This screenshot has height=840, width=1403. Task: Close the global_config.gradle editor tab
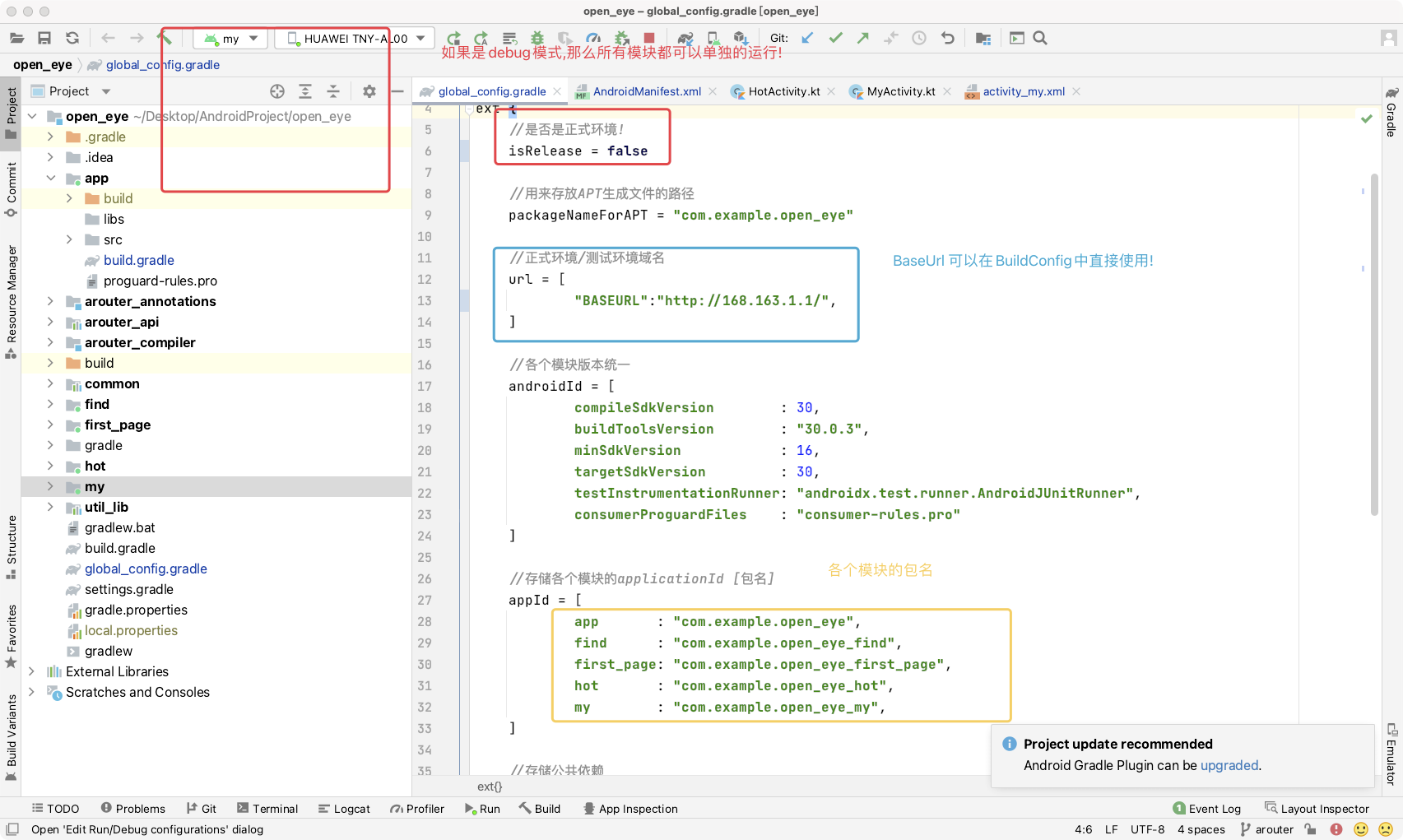pyautogui.click(x=557, y=91)
